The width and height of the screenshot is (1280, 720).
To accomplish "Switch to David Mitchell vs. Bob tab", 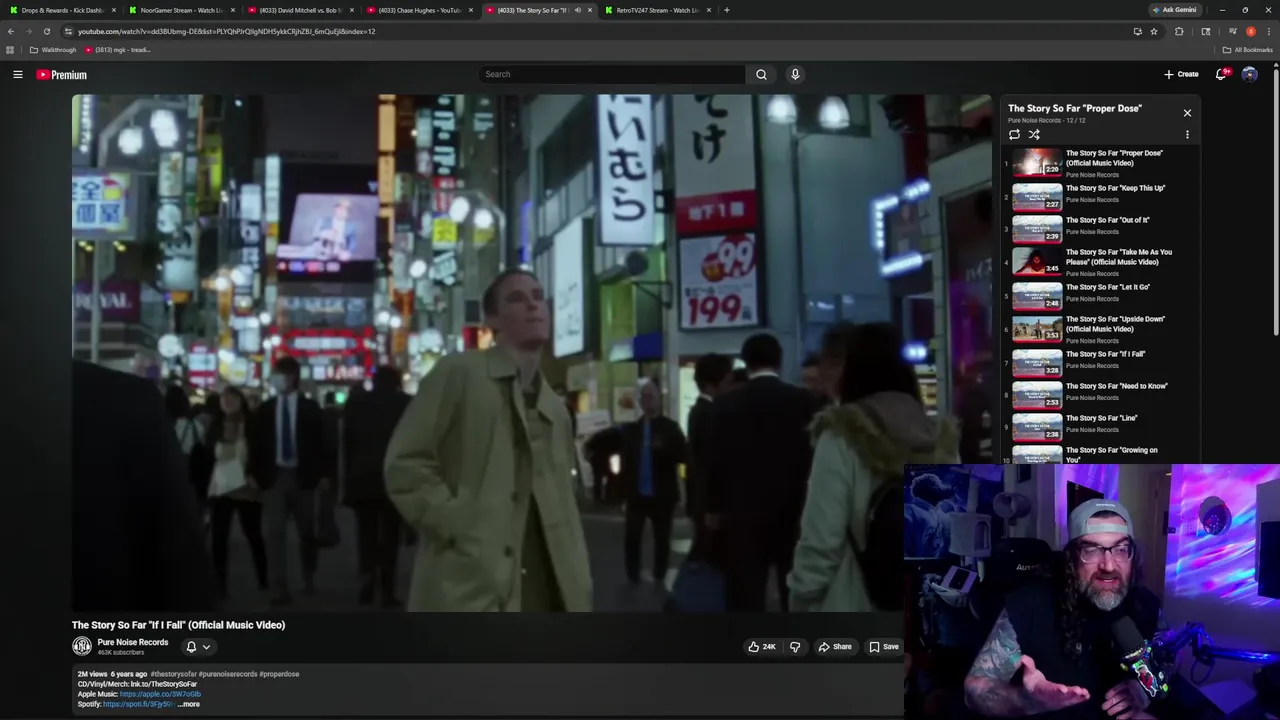I will (x=299, y=10).
